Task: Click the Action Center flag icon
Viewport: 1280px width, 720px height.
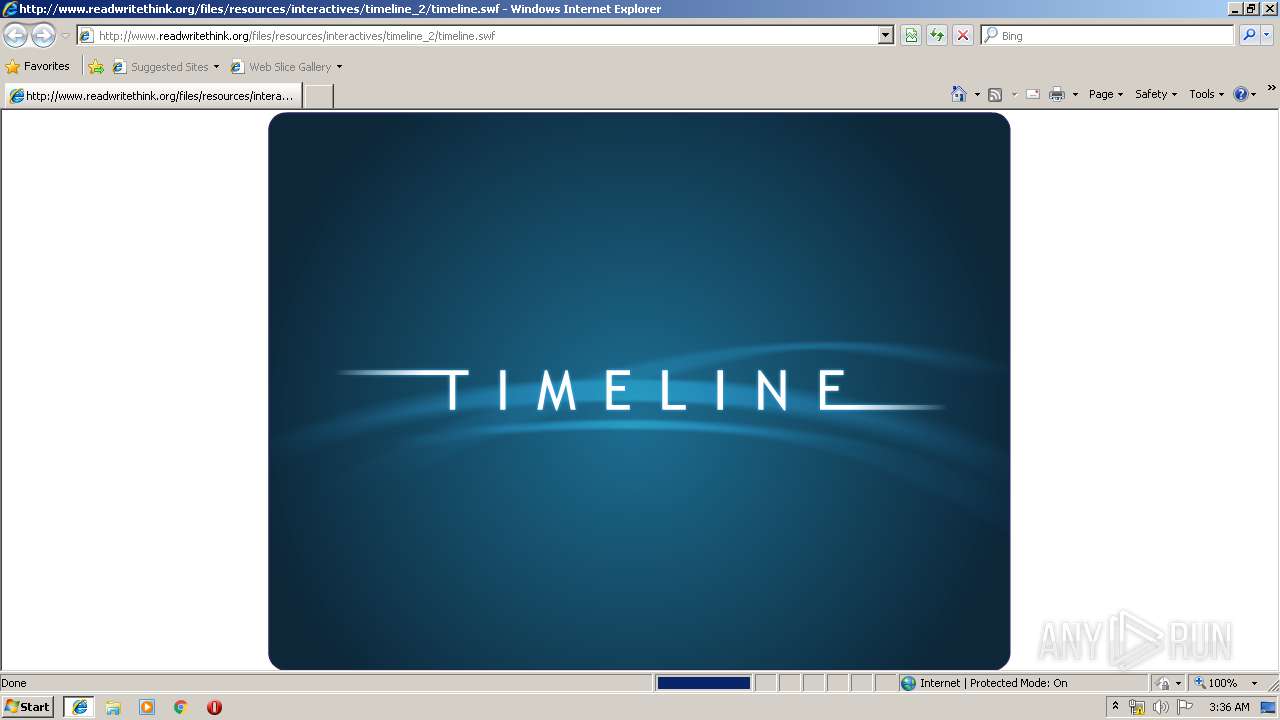Action: coord(1185,707)
